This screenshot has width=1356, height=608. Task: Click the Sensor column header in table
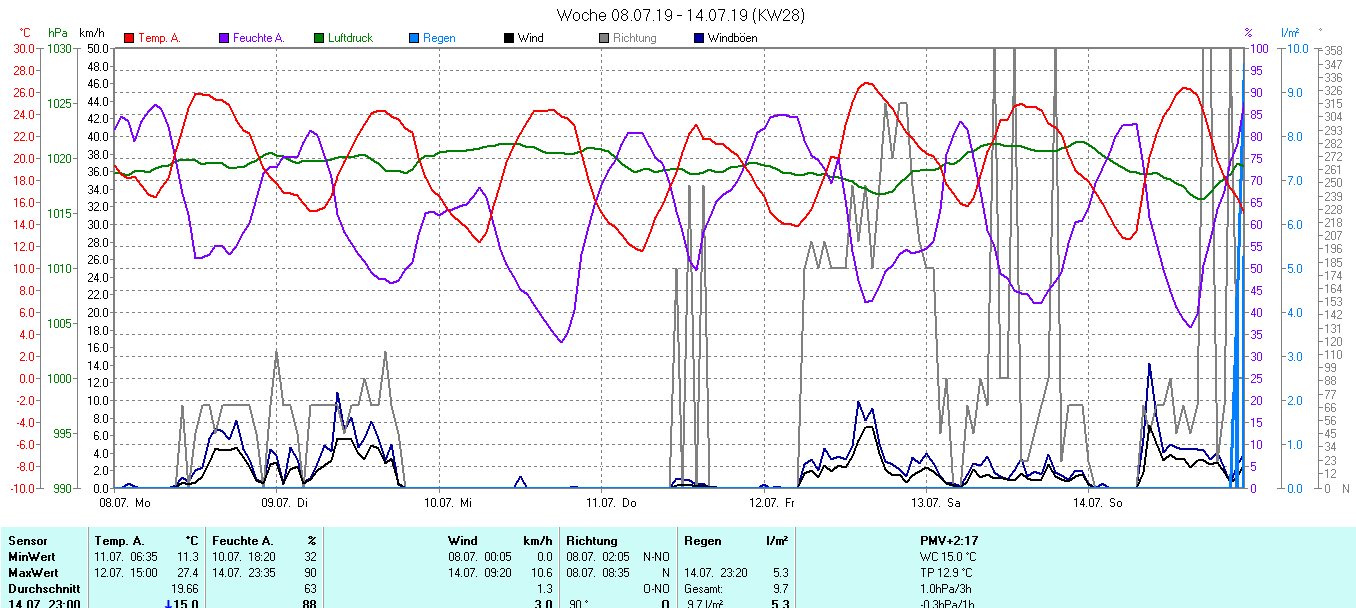click(27, 541)
